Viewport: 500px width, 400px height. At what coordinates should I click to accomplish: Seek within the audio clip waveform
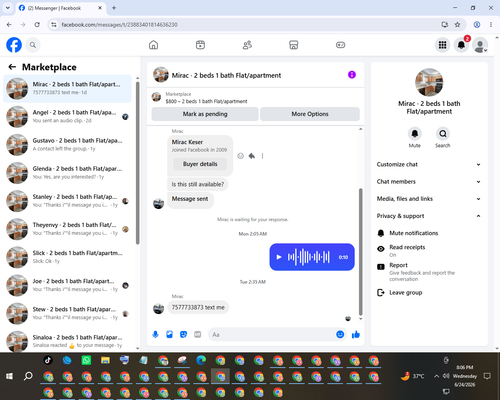309,257
